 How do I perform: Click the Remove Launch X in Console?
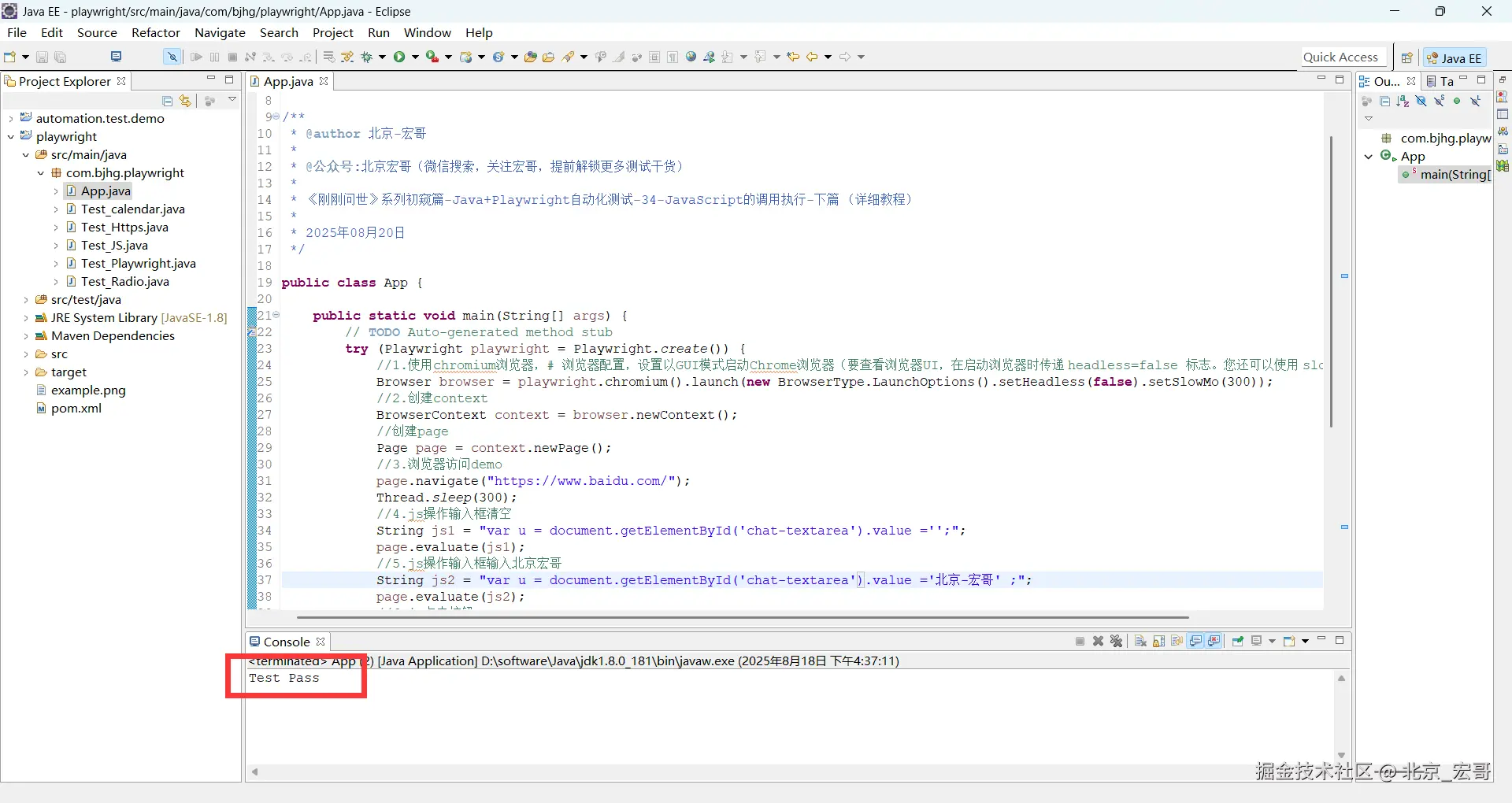(x=1098, y=641)
